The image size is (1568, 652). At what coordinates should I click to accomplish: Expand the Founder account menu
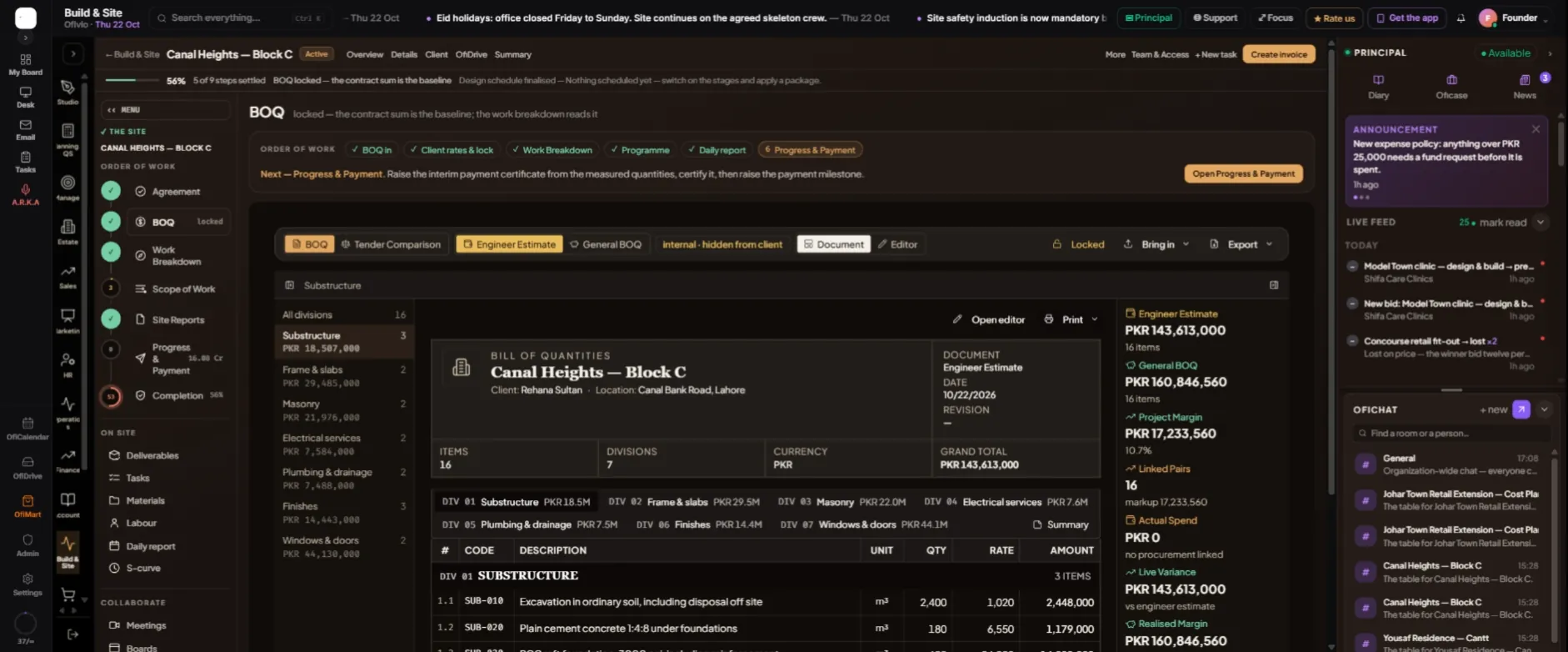point(1515,18)
